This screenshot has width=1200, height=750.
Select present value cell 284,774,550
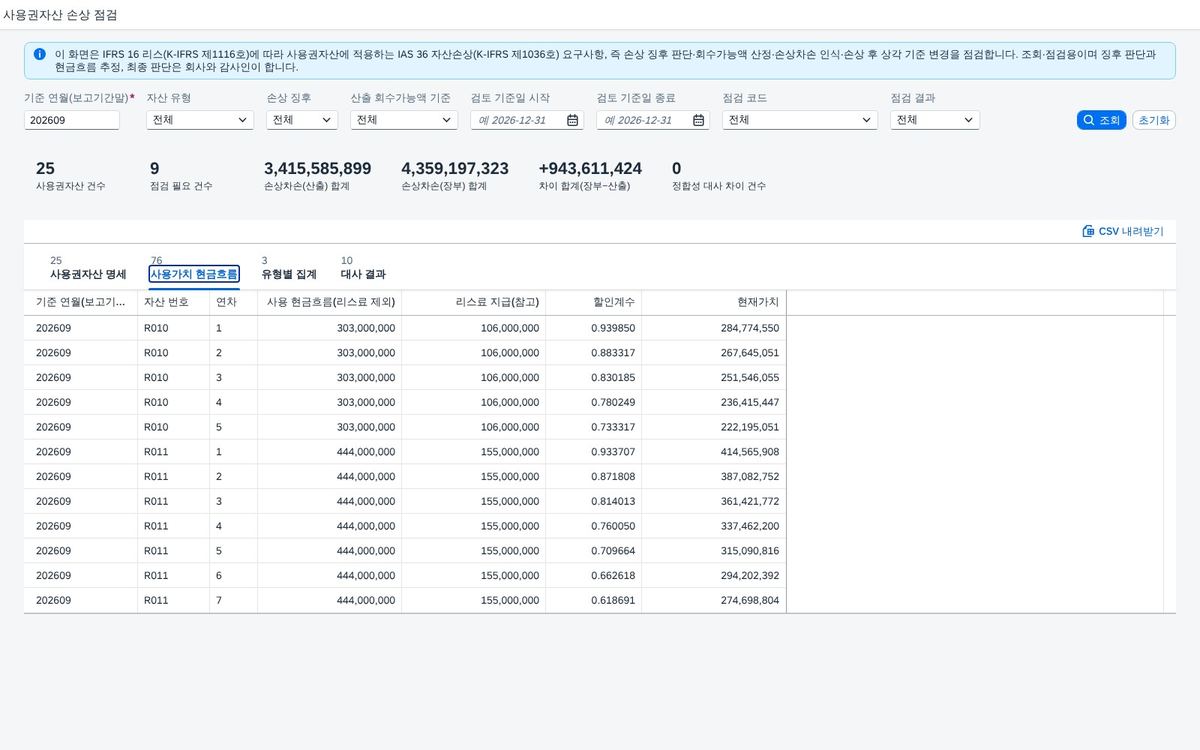click(x=750, y=328)
